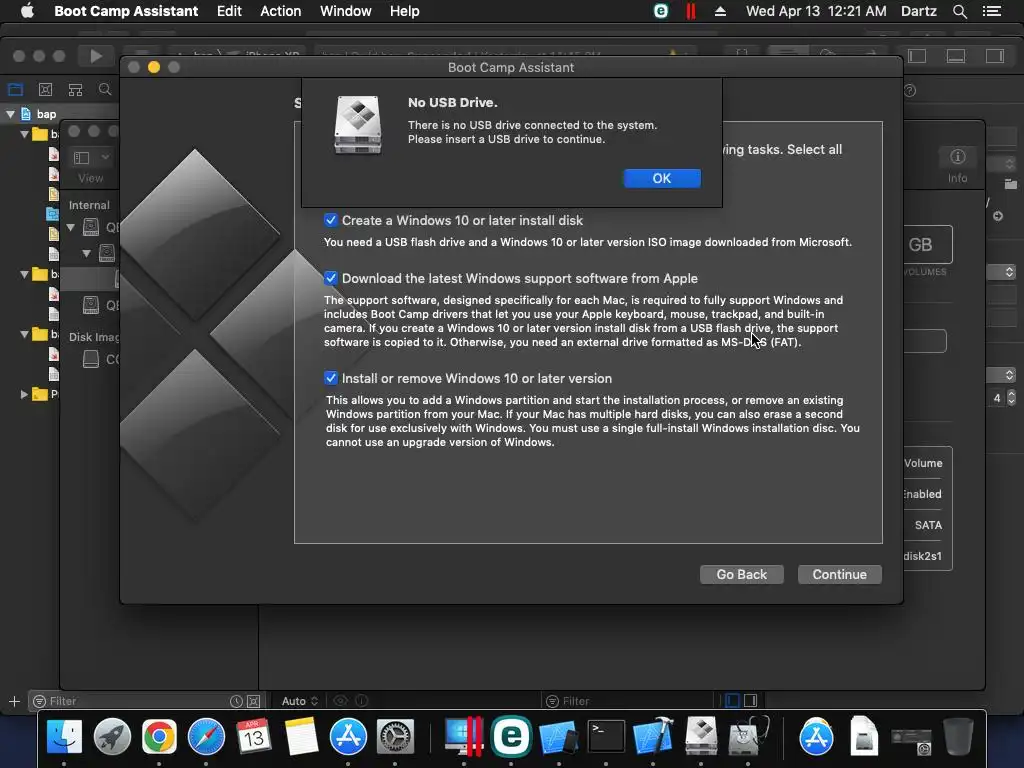Open Xcode hammer icon in the Dock
The height and width of the screenshot is (768, 1024).
(x=653, y=736)
